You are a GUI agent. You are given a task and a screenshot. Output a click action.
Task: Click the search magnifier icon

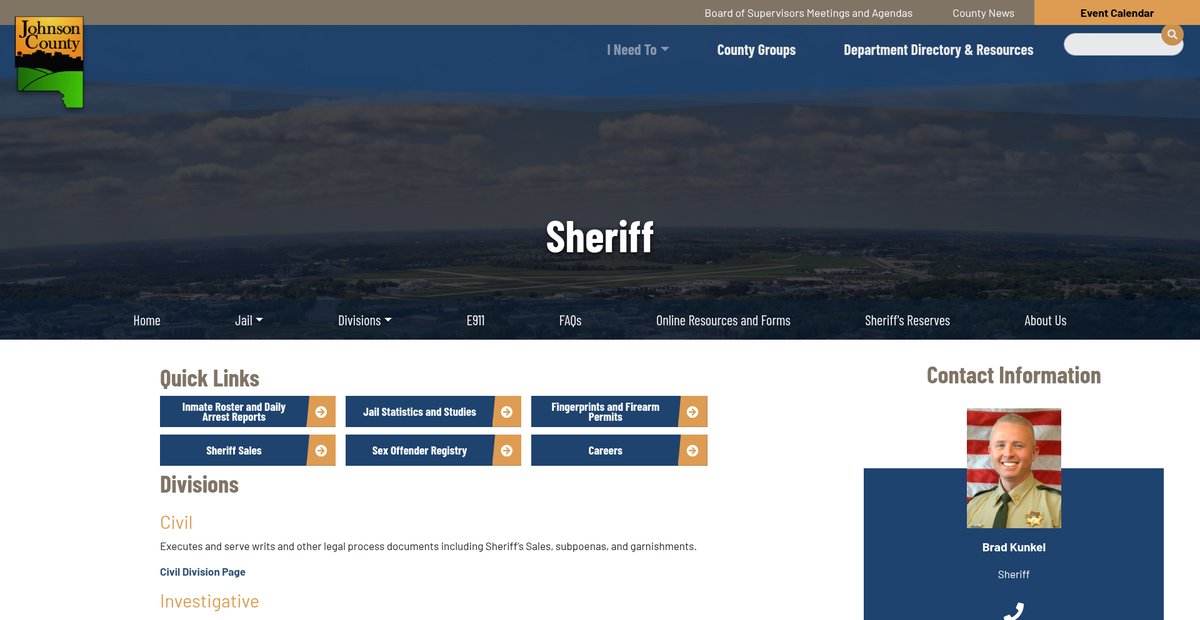point(1172,35)
